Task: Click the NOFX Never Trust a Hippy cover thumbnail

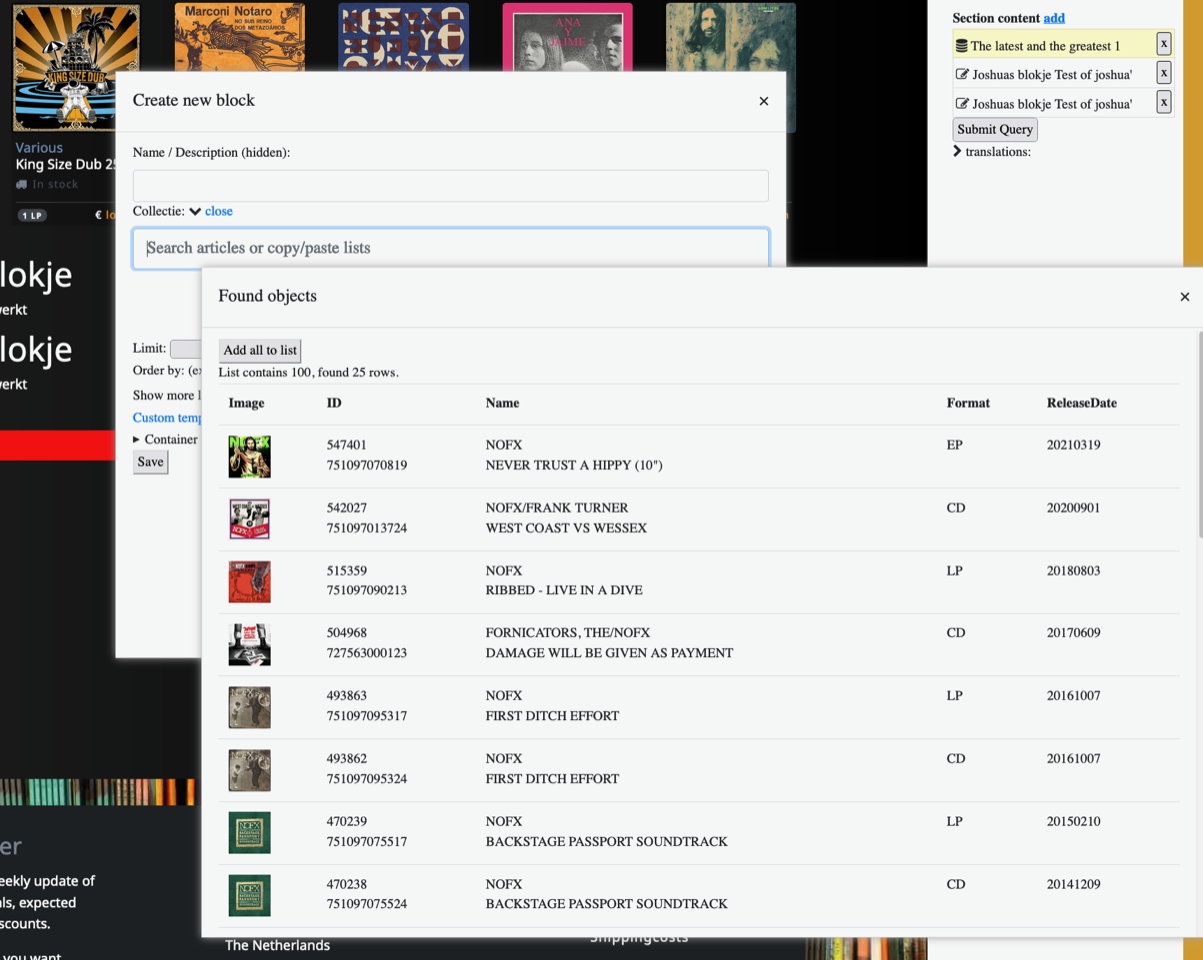Action: pos(249,456)
